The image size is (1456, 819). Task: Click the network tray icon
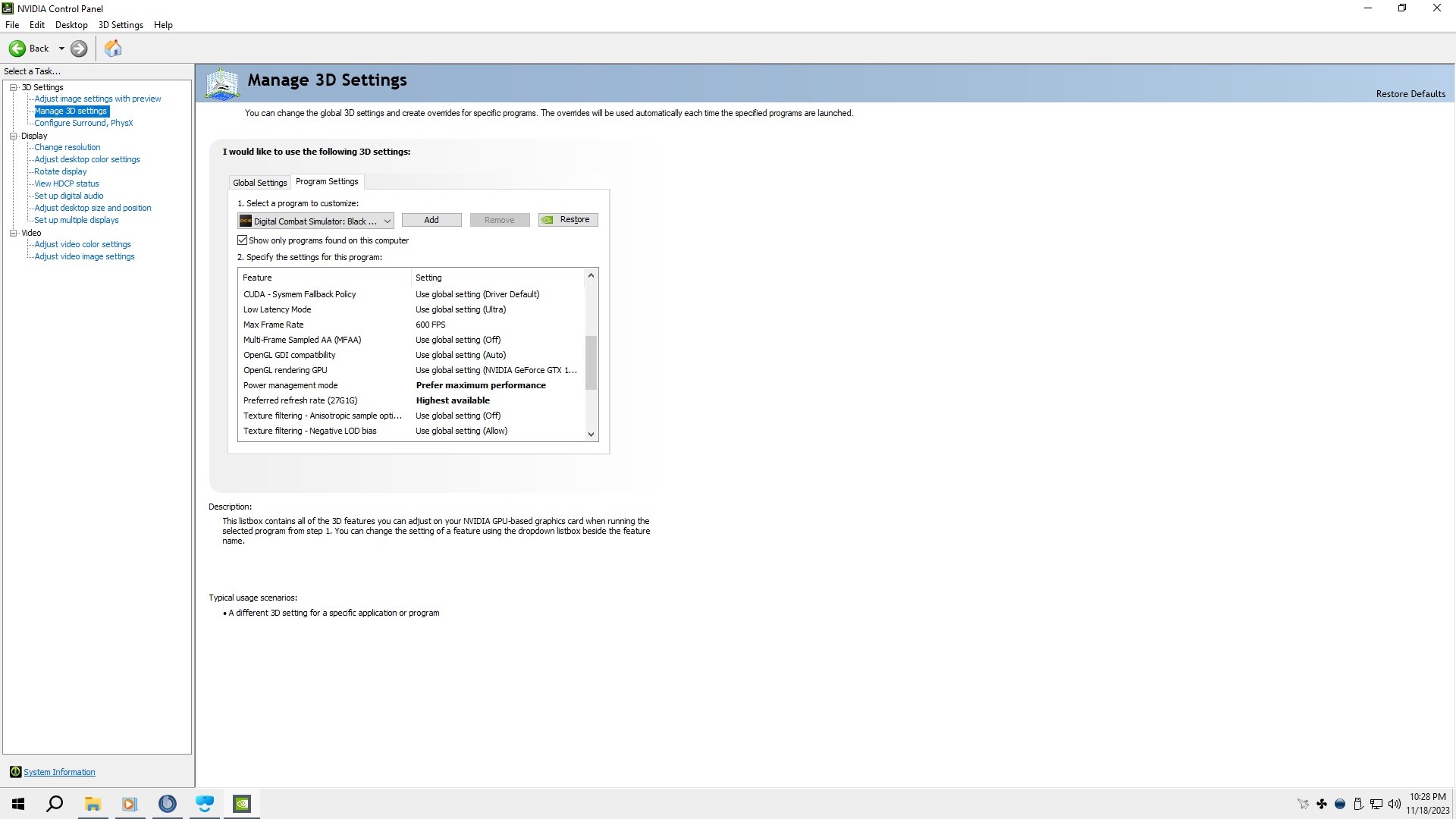click(x=1376, y=804)
